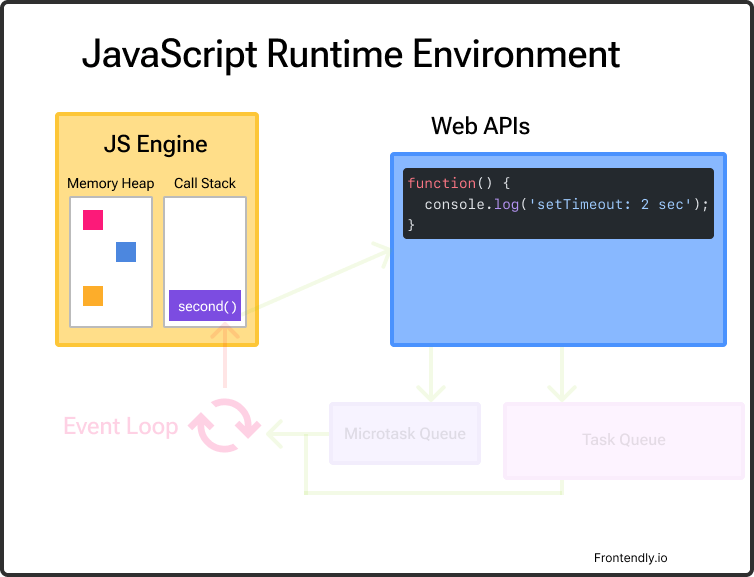Click the down arrow above Microtask Queue
754x577 pixels.
(x=431, y=374)
